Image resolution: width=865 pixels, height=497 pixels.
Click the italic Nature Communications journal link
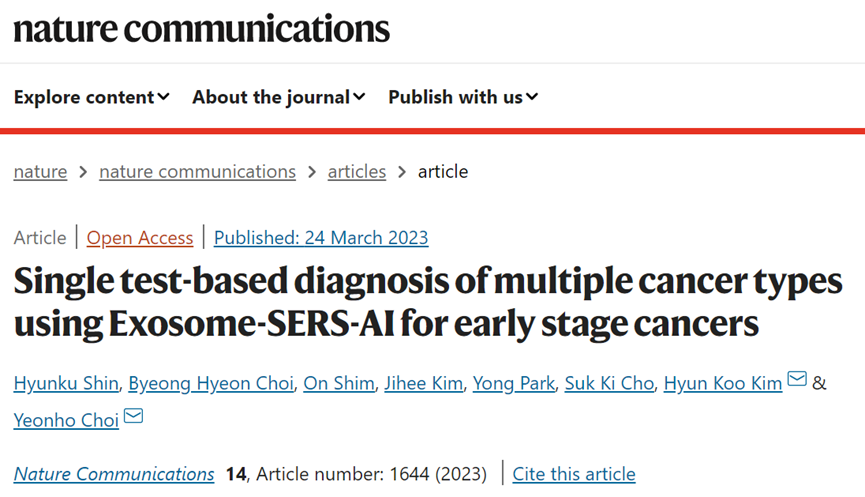[114, 474]
